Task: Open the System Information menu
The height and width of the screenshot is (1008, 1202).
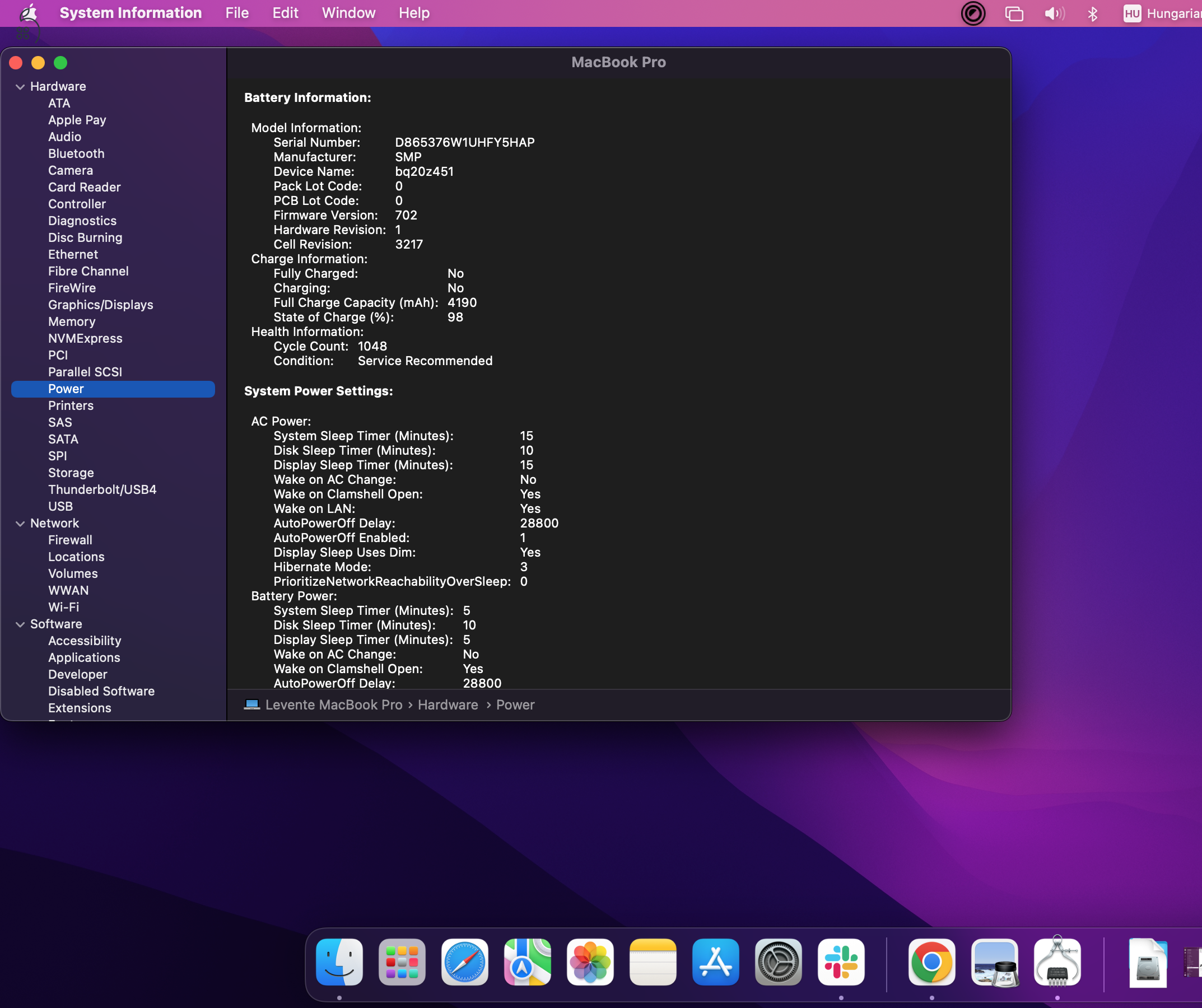Action: click(131, 13)
